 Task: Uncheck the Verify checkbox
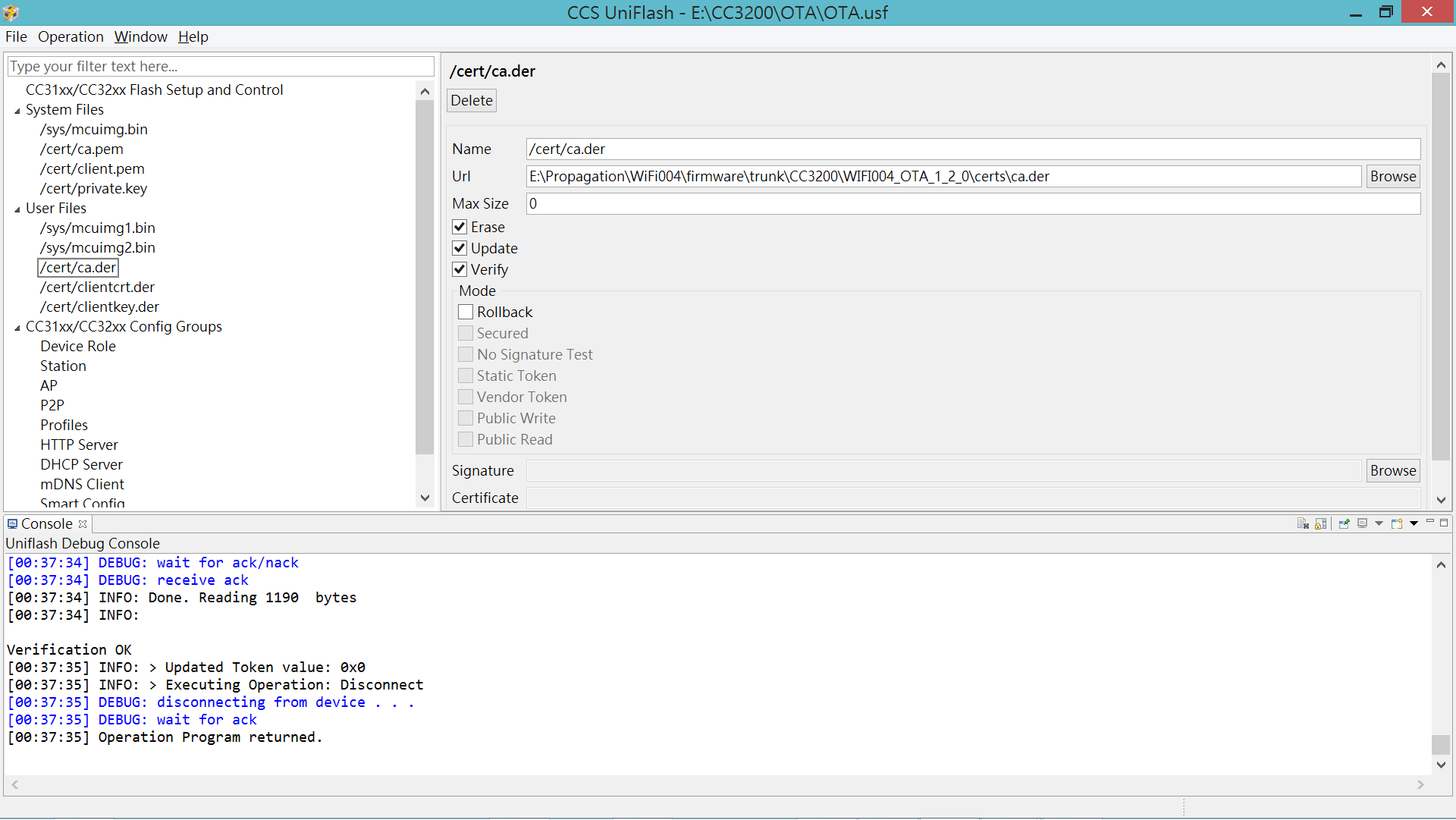point(460,269)
